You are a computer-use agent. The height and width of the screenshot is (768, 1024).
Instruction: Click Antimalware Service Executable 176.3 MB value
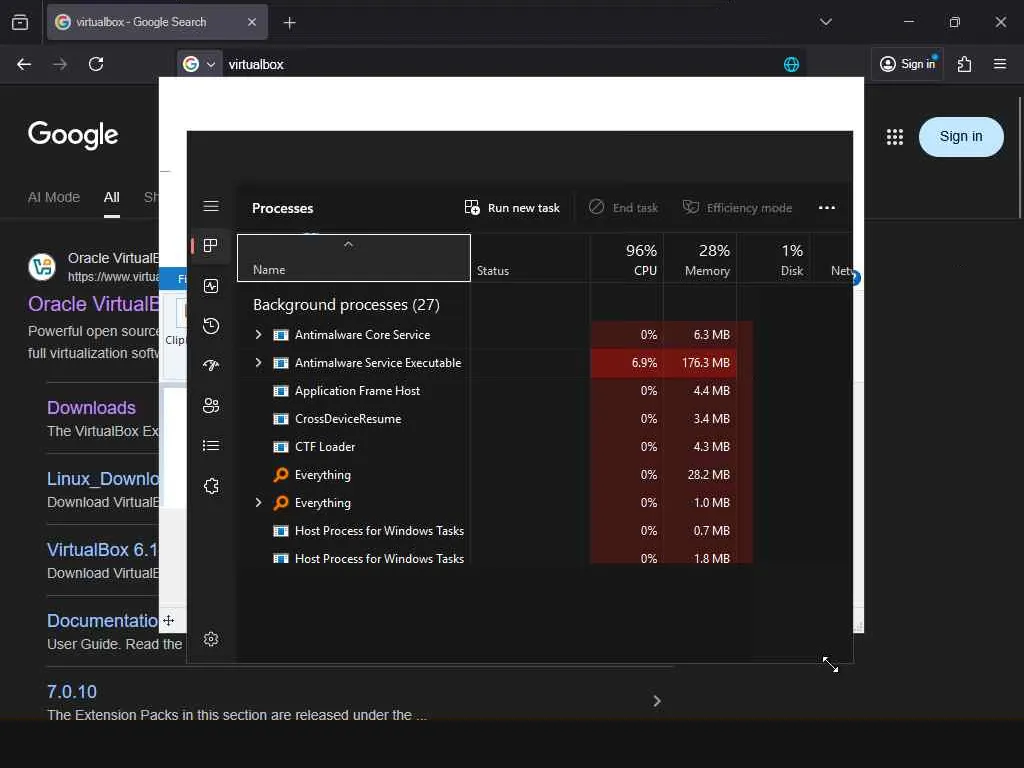[x=705, y=362]
